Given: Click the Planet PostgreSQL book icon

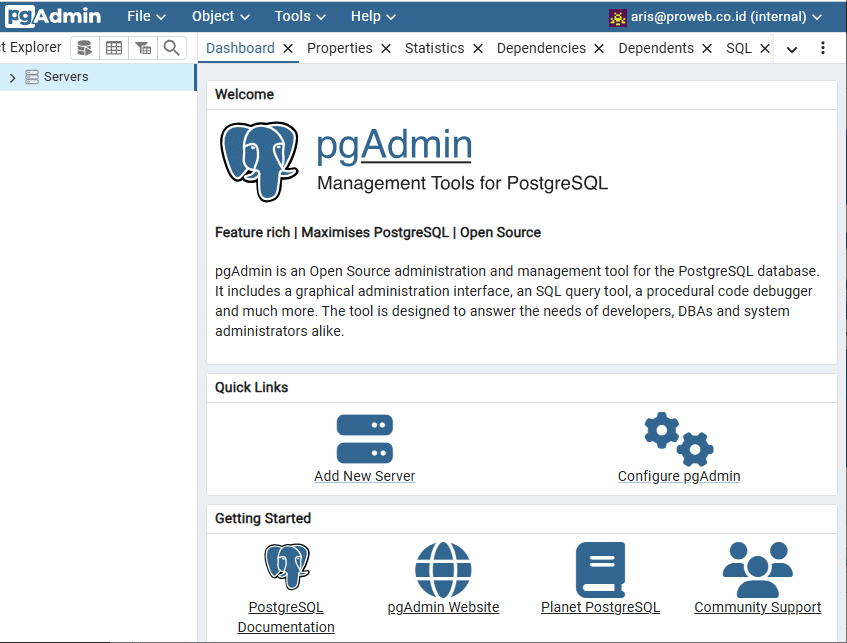Looking at the screenshot, I should tap(601, 570).
